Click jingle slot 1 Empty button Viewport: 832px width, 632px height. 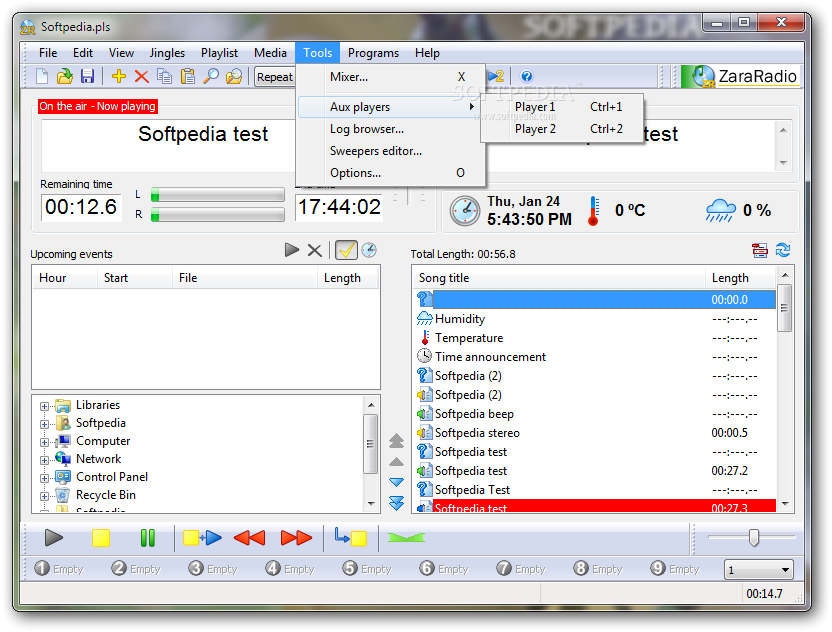[59, 569]
